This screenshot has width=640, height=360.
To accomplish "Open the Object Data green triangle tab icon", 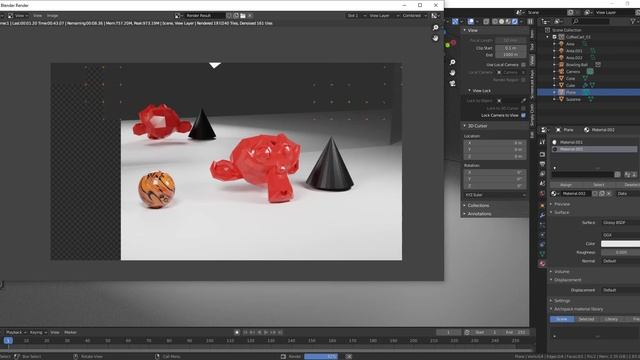I will (x=542, y=254).
